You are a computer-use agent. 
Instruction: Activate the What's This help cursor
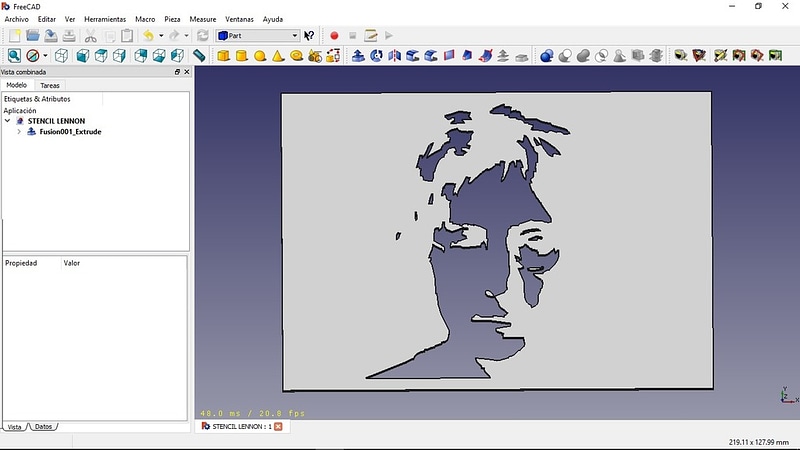(309, 36)
